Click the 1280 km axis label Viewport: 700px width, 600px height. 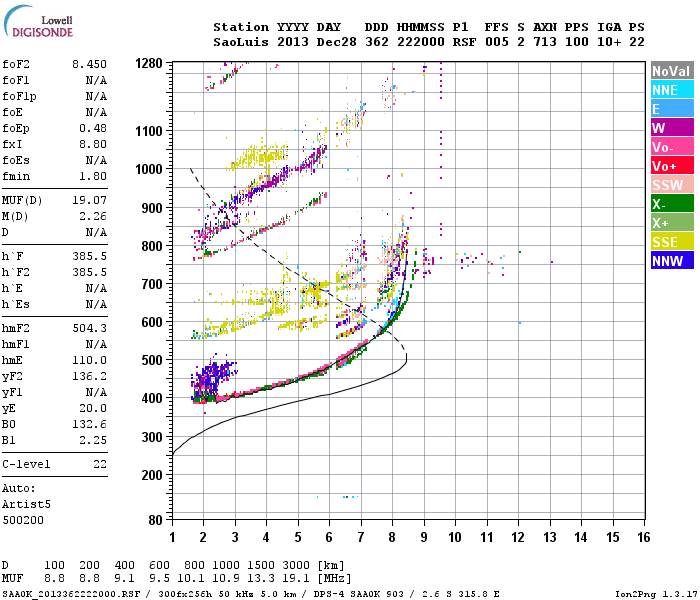click(x=149, y=63)
